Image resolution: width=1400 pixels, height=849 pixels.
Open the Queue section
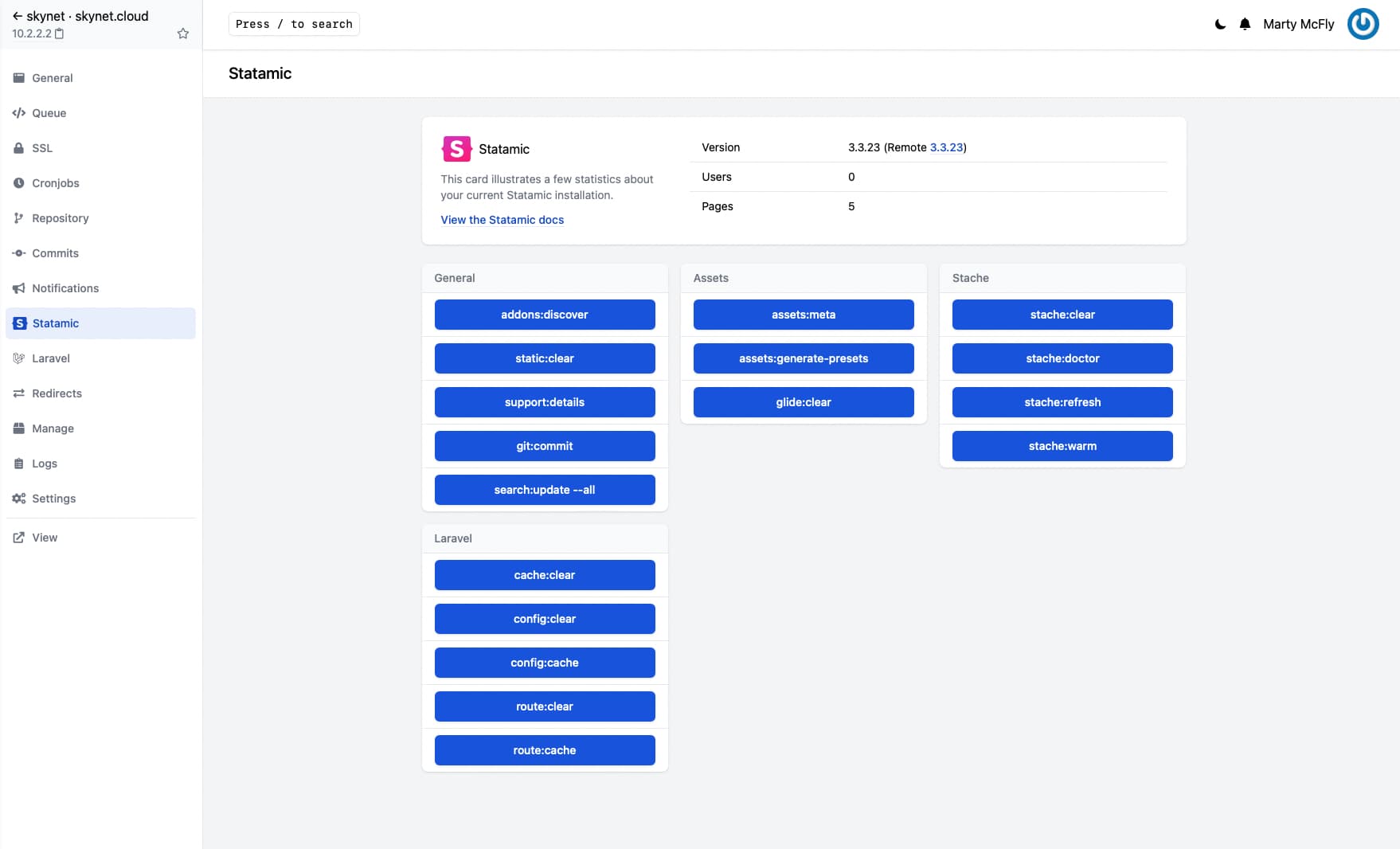pyautogui.click(x=49, y=113)
